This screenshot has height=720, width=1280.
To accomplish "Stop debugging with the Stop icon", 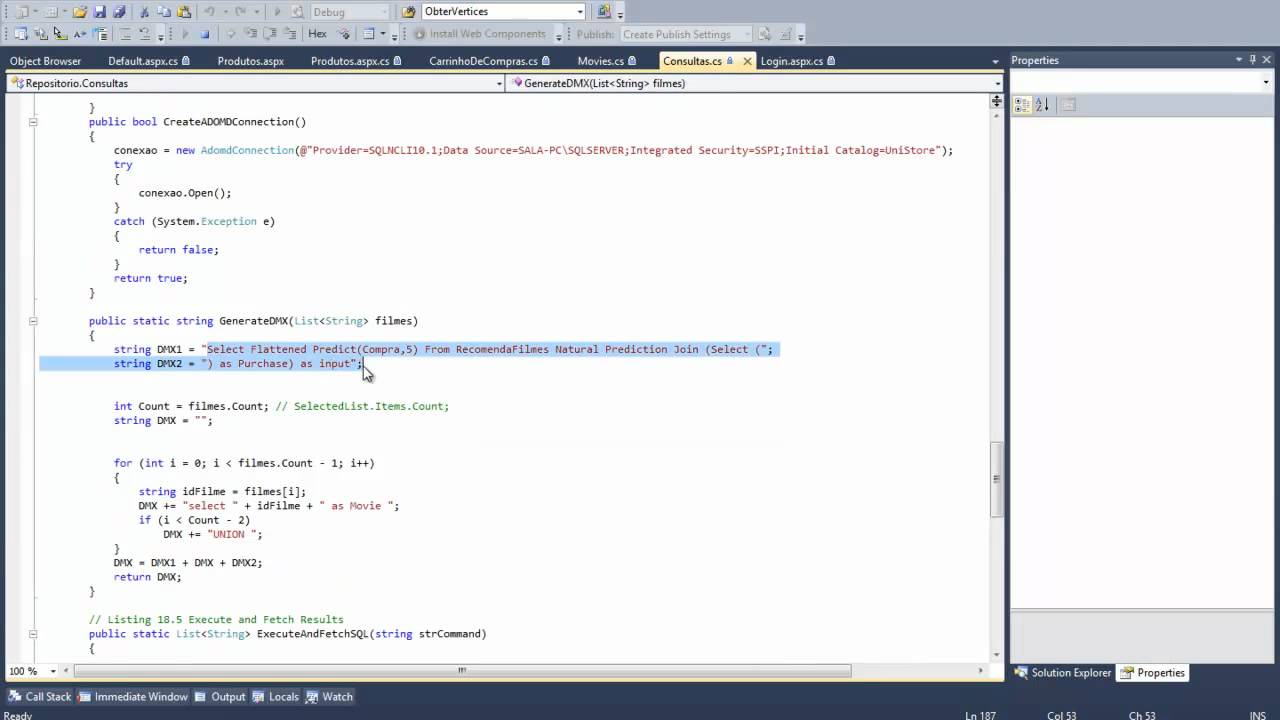I will [x=205, y=34].
